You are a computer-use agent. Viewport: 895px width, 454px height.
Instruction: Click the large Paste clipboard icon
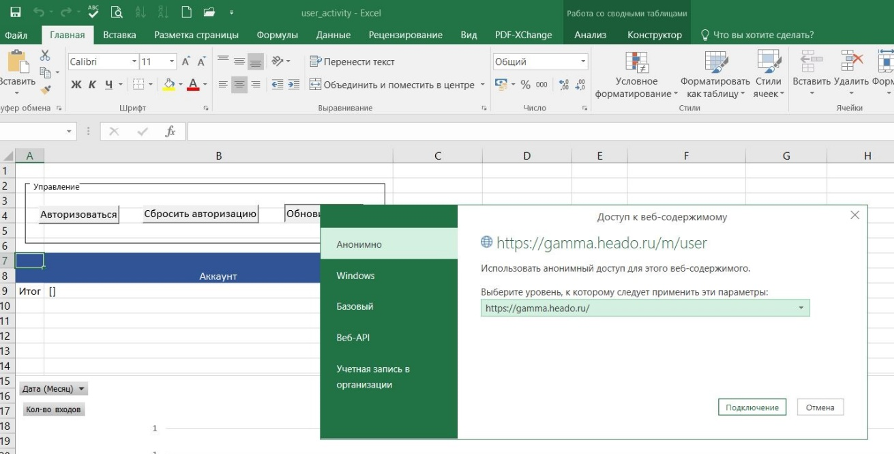tap(18, 61)
